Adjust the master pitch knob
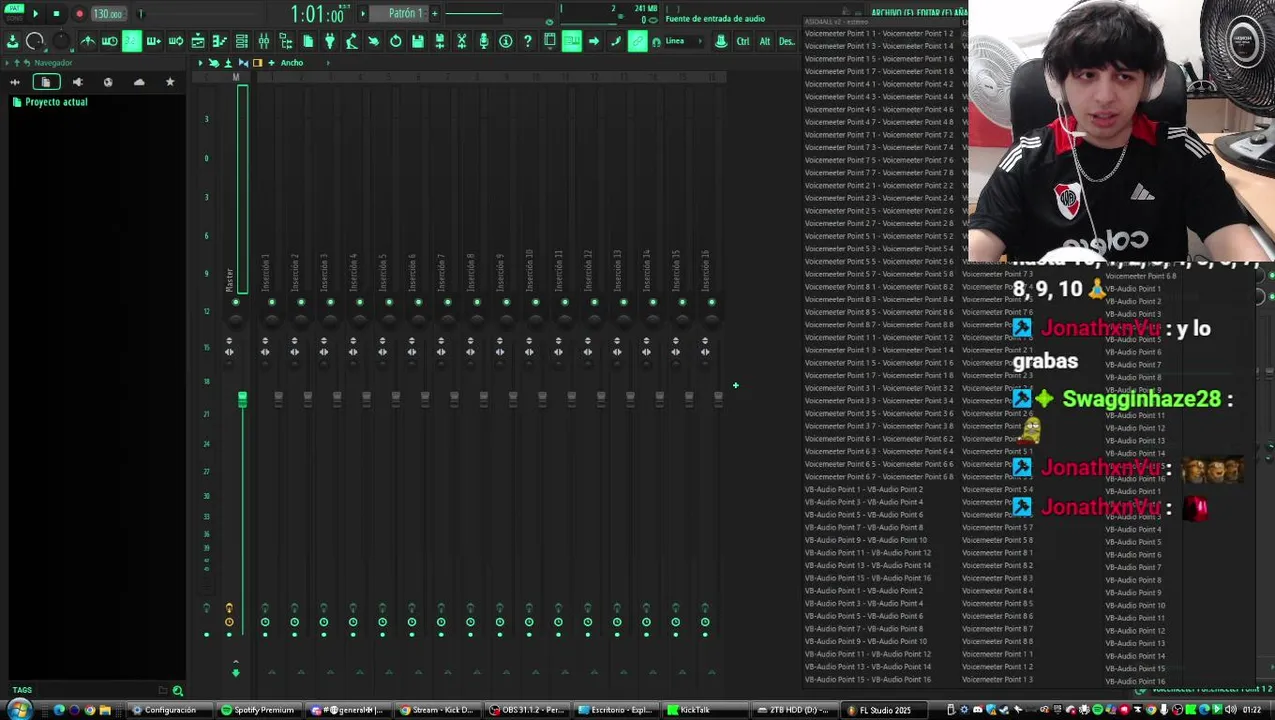The image size is (1275, 720). [62, 41]
